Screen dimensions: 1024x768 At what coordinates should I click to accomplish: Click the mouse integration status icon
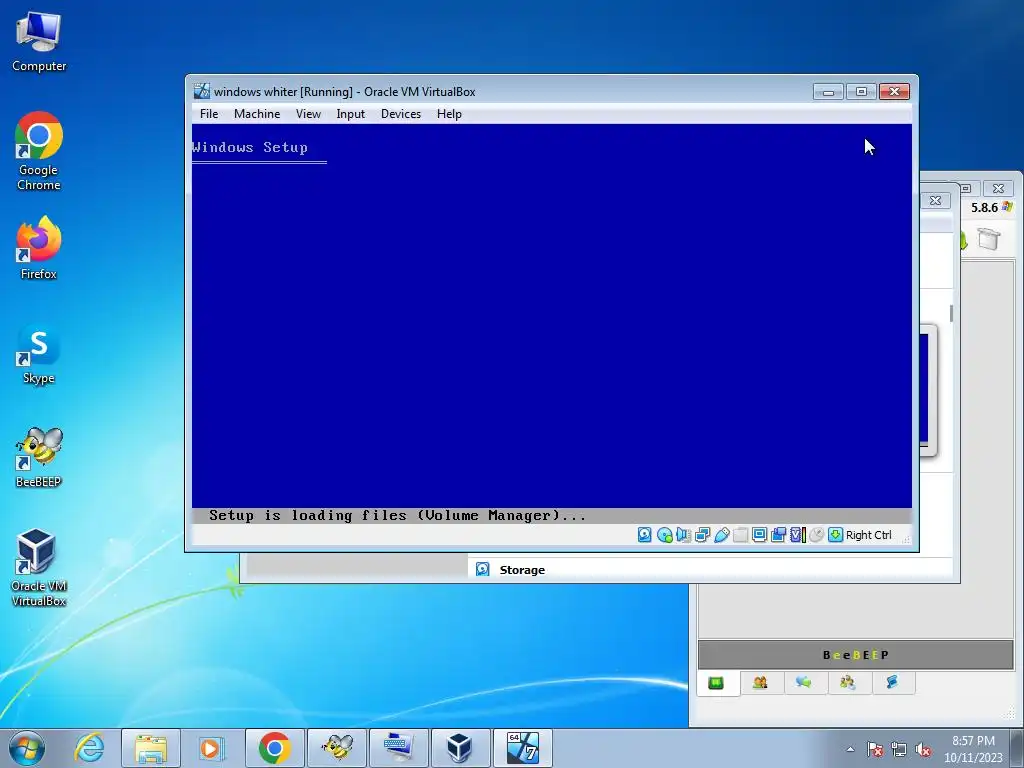point(816,535)
